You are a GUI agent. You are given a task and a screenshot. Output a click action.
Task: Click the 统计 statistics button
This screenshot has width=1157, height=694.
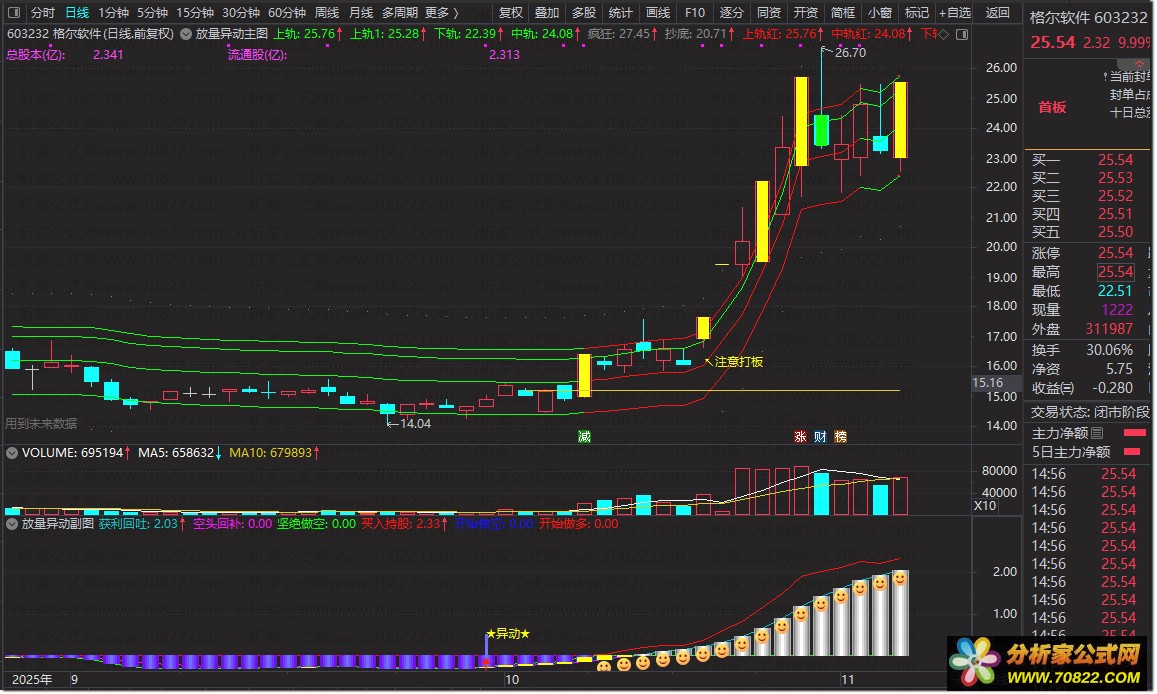pos(621,13)
